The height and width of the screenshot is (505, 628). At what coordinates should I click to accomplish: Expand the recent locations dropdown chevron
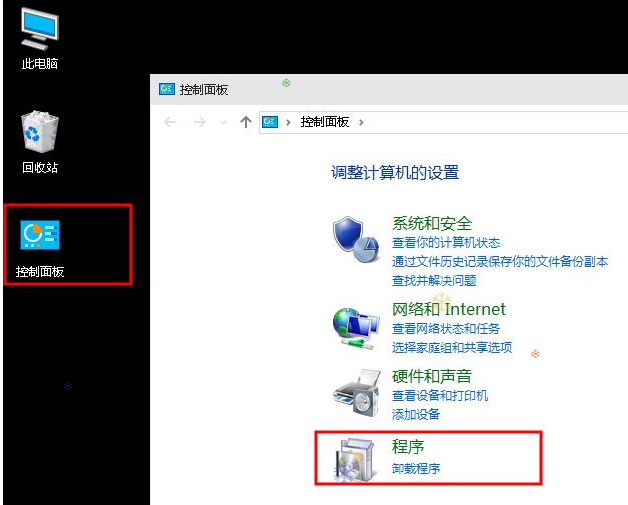(x=224, y=123)
